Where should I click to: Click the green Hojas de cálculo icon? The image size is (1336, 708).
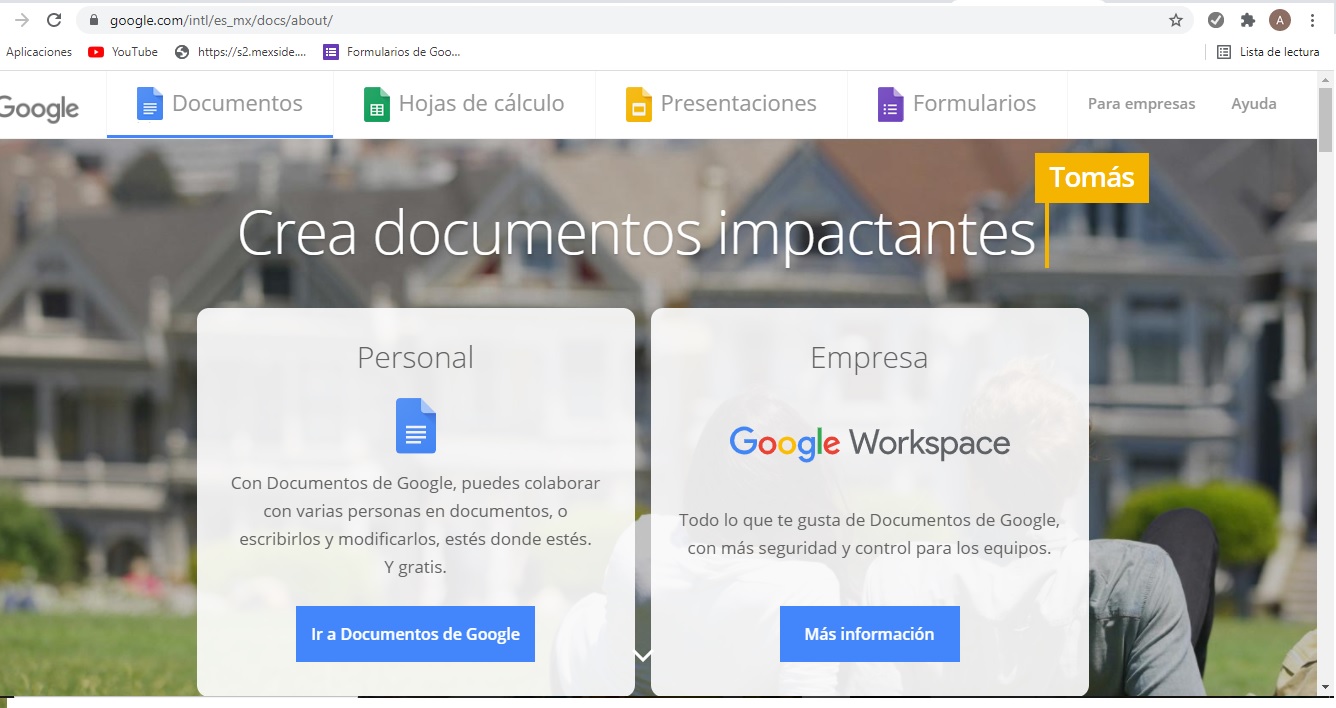(x=377, y=104)
